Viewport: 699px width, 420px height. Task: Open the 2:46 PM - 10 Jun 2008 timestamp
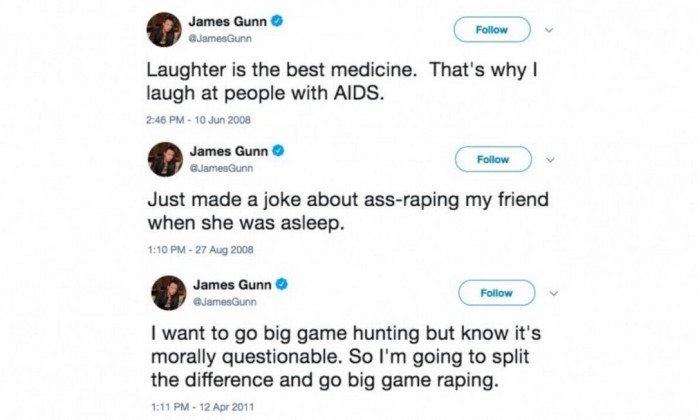tap(198, 120)
